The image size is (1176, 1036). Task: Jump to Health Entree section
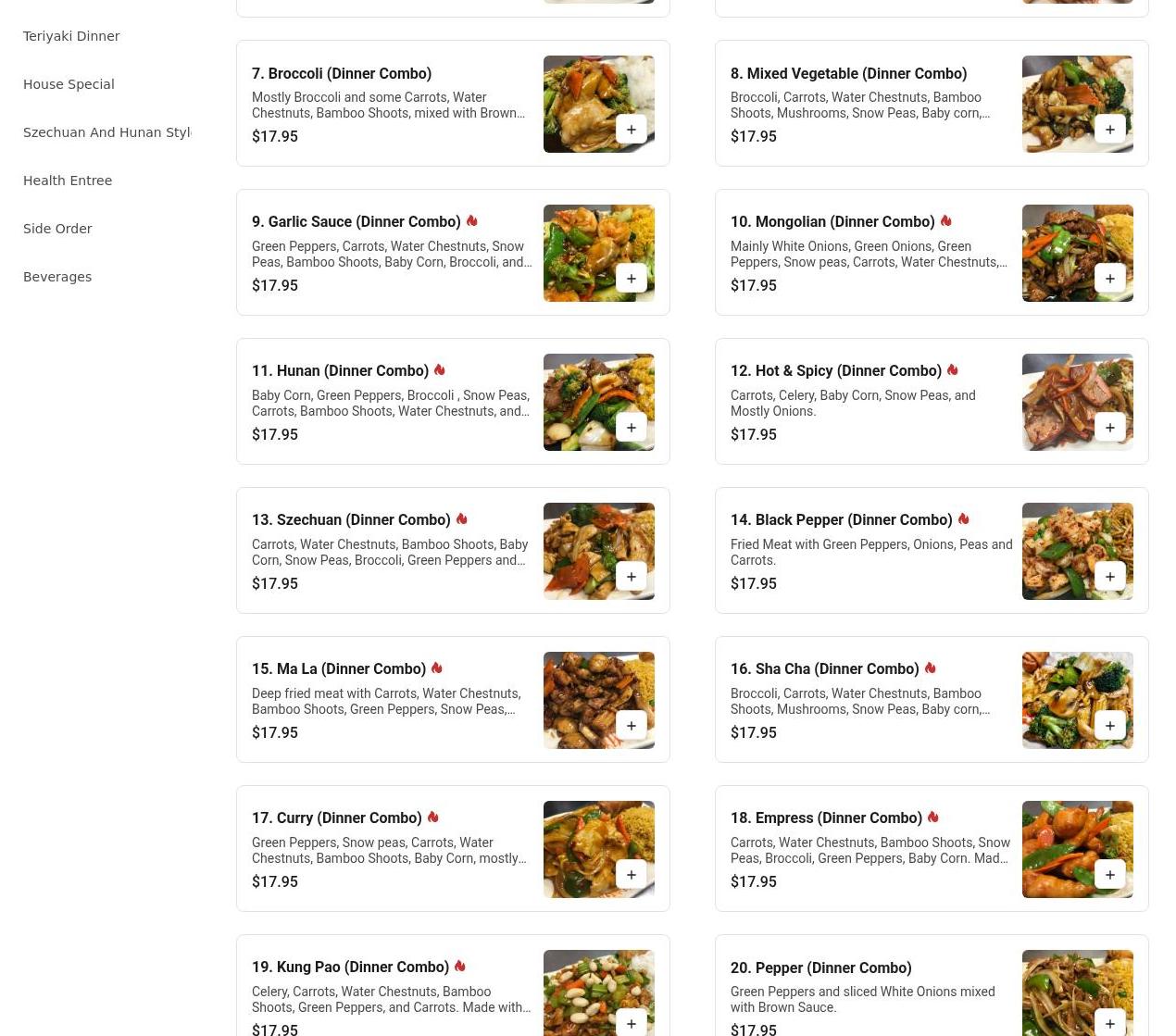click(x=68, y=181)
